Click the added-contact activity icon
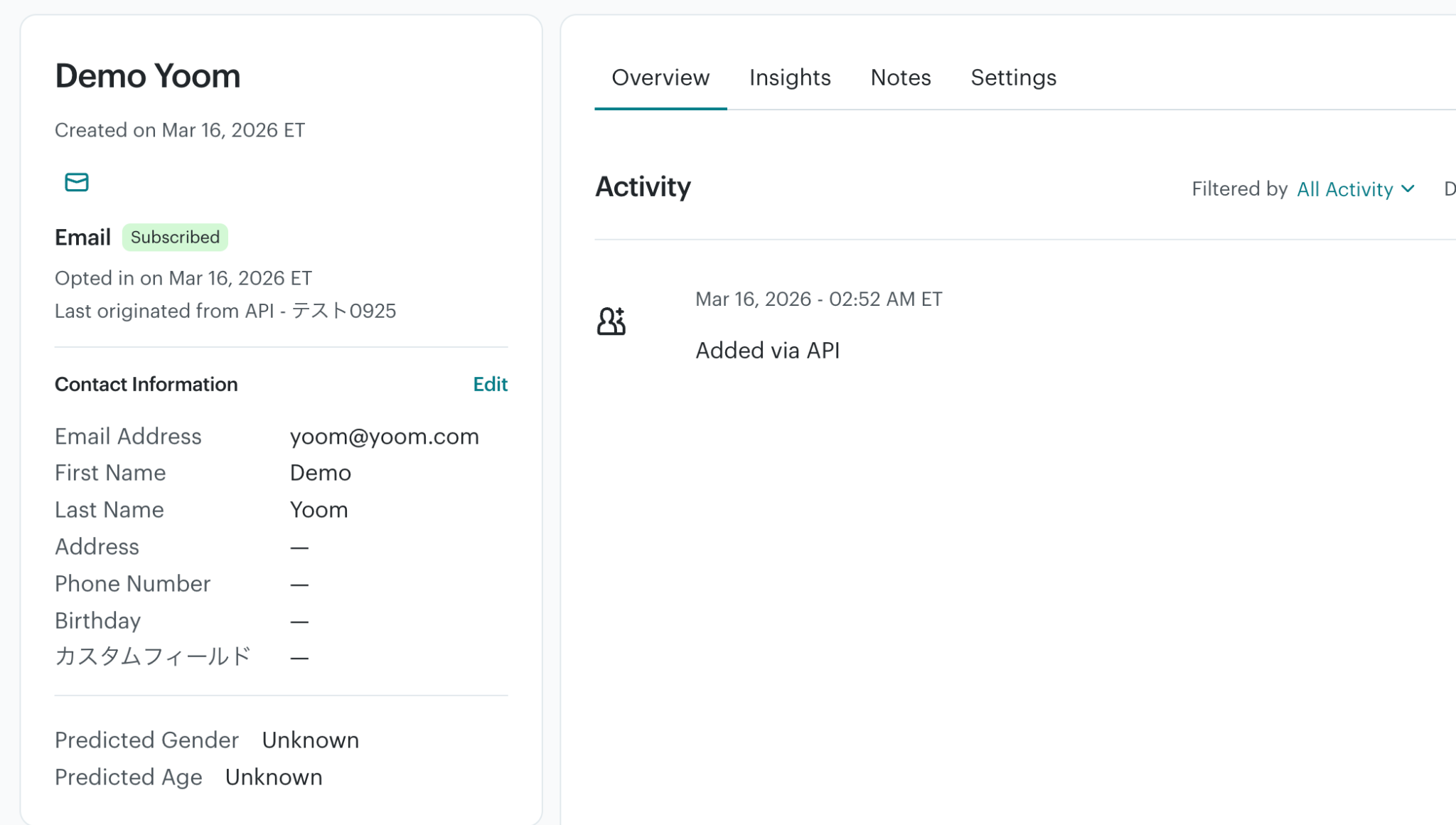This screenshot has width=1456, height=825. [611, 321]
